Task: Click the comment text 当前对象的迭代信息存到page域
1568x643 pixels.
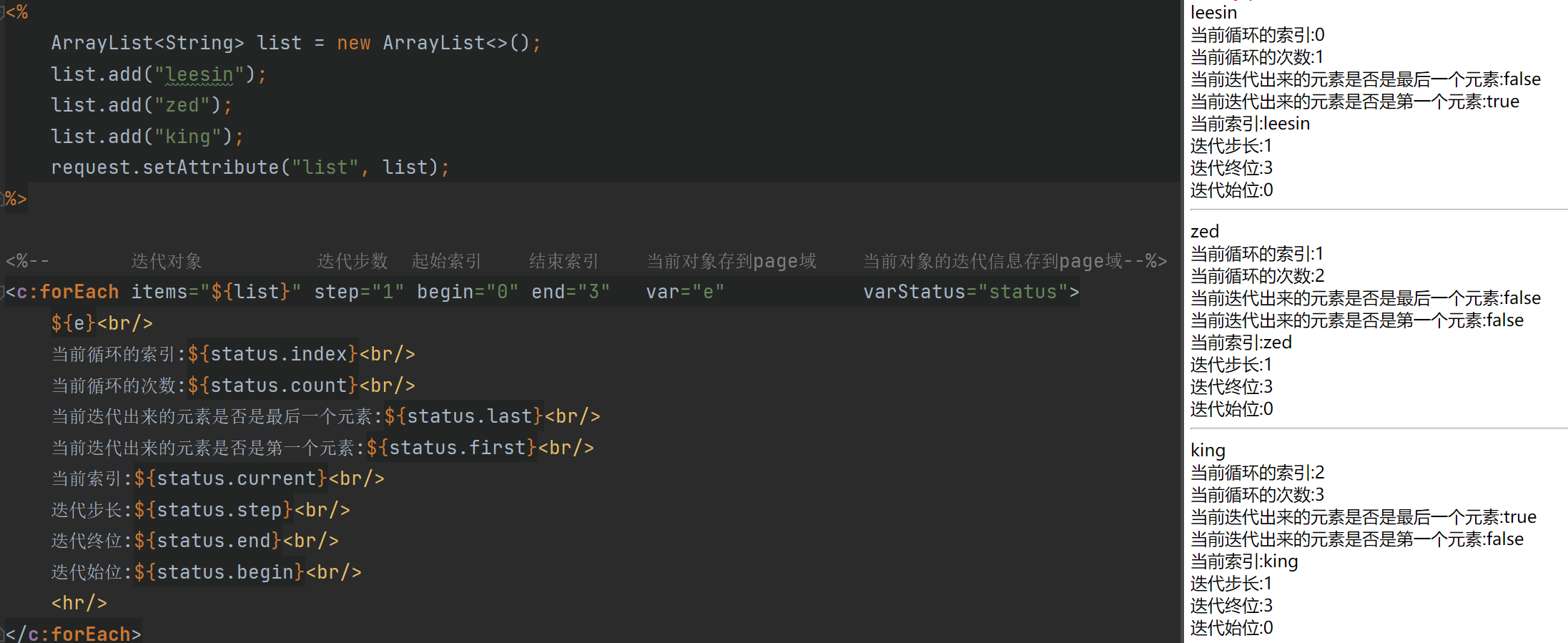Action: tap(992, 261)
